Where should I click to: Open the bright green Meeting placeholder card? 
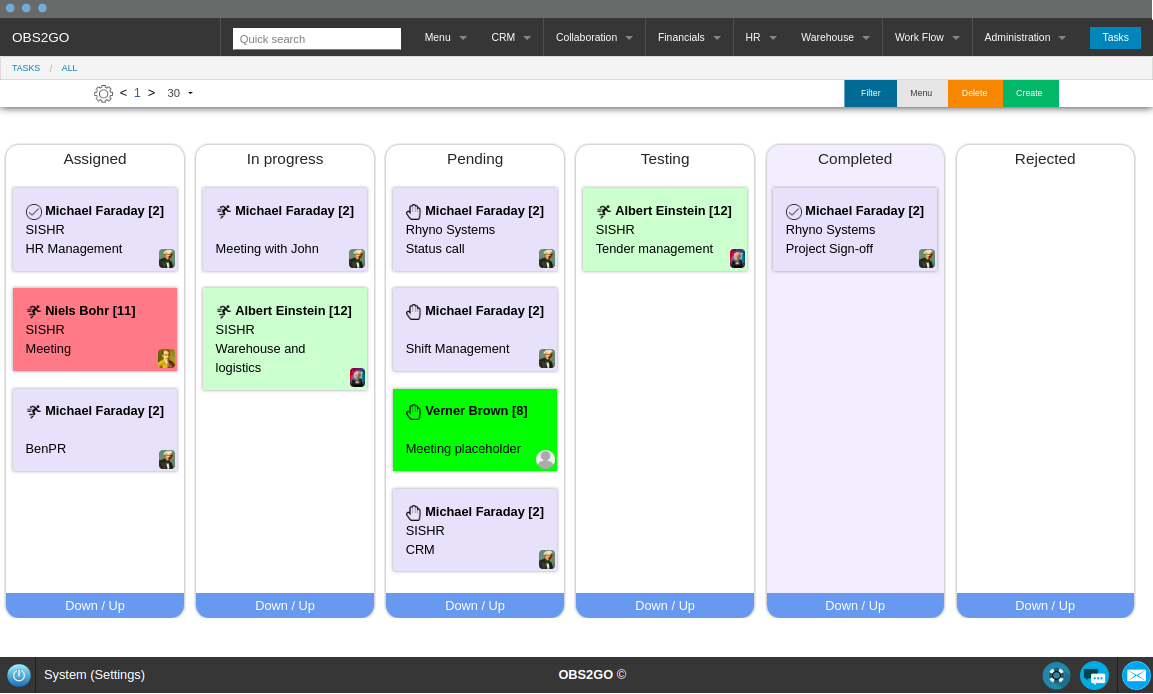click(x=475, y=430)
